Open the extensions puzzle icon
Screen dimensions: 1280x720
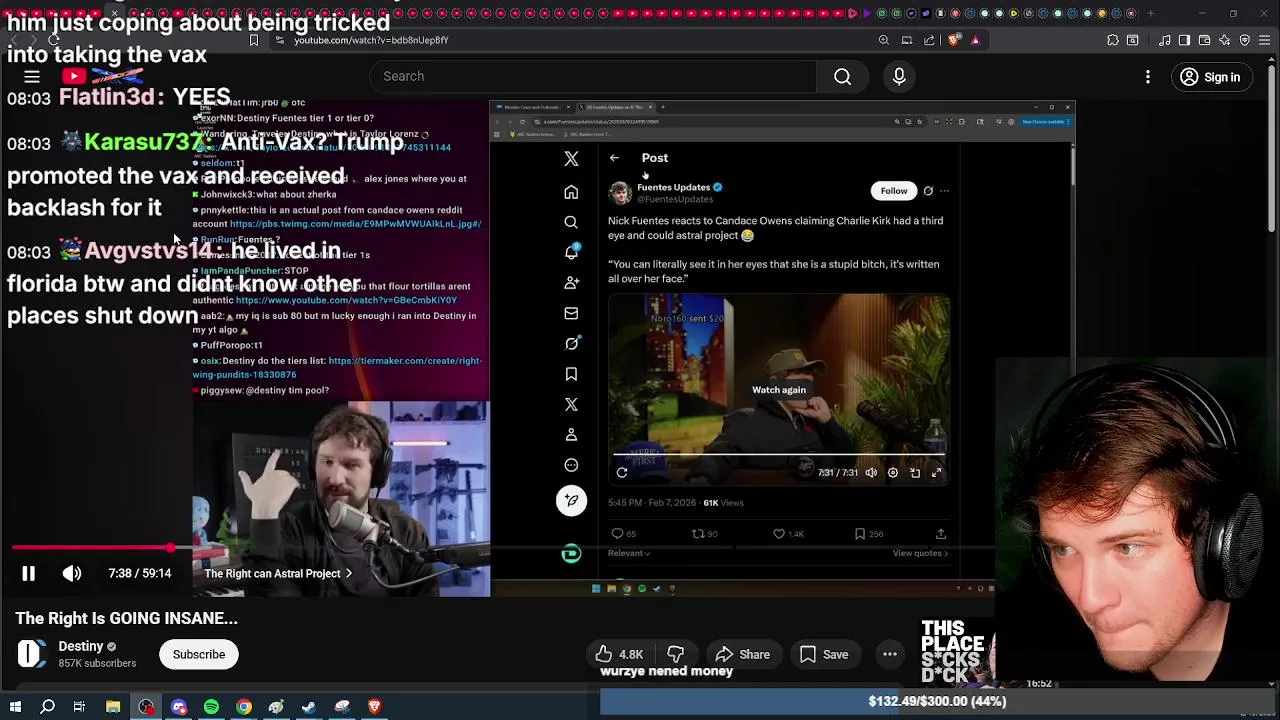[x=1113, y=40]
